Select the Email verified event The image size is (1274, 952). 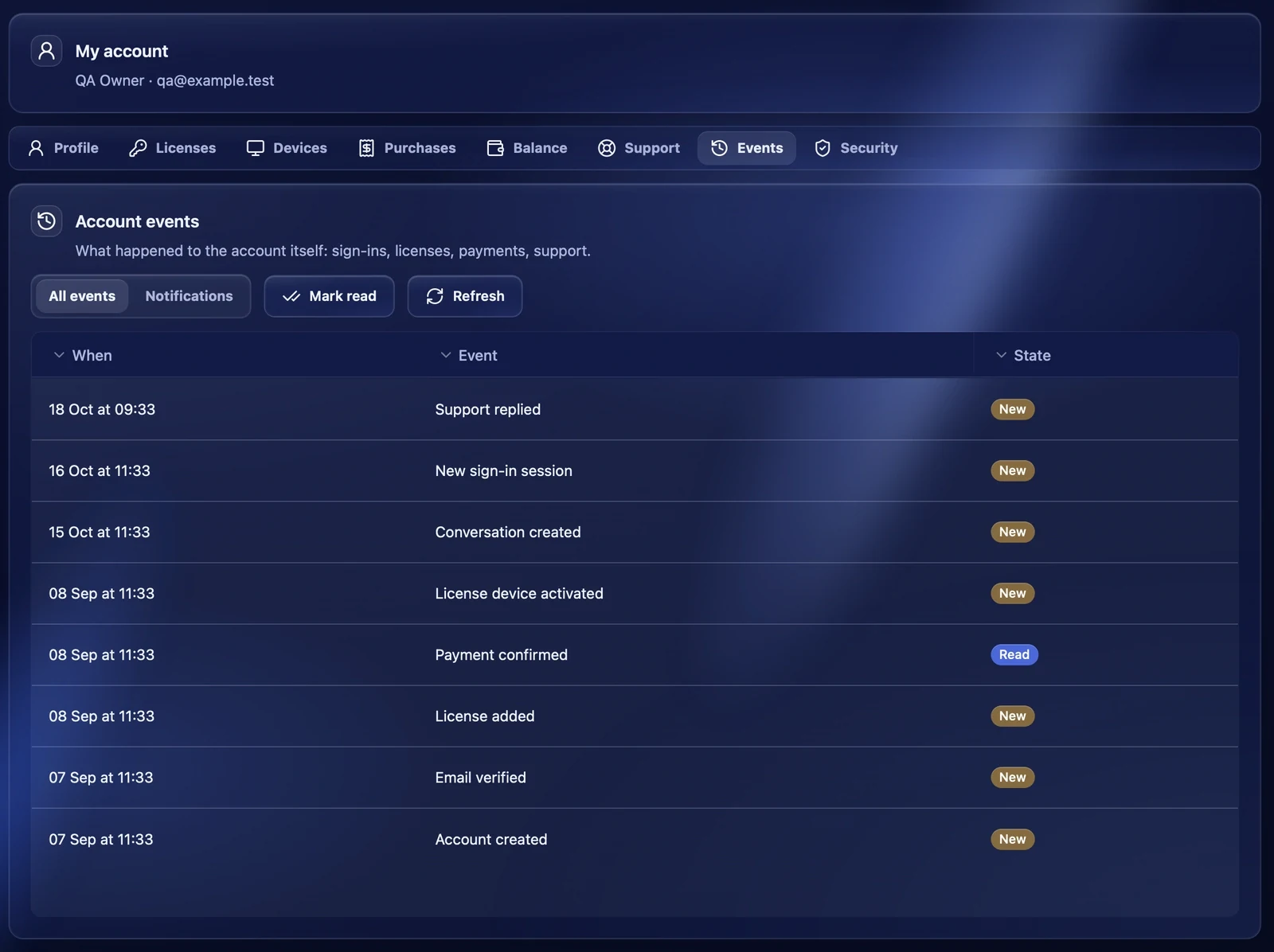click(x=635, y=777)
